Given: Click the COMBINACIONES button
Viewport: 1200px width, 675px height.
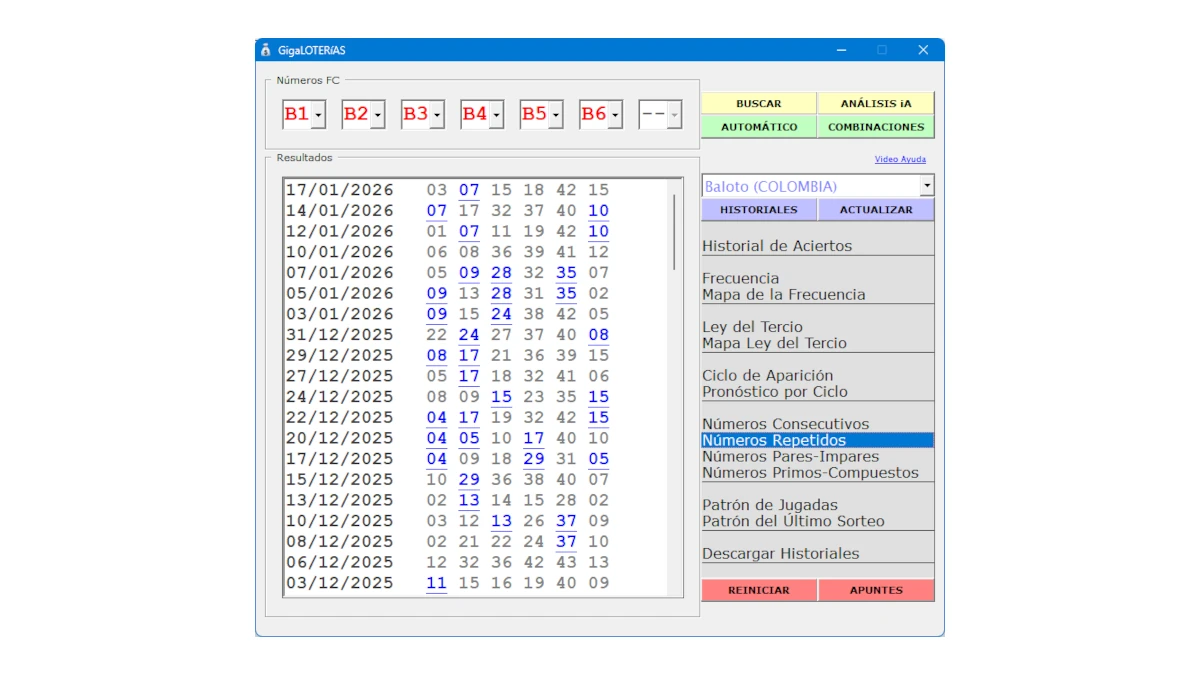Looking at the screenshot, I should coord(877,127).
